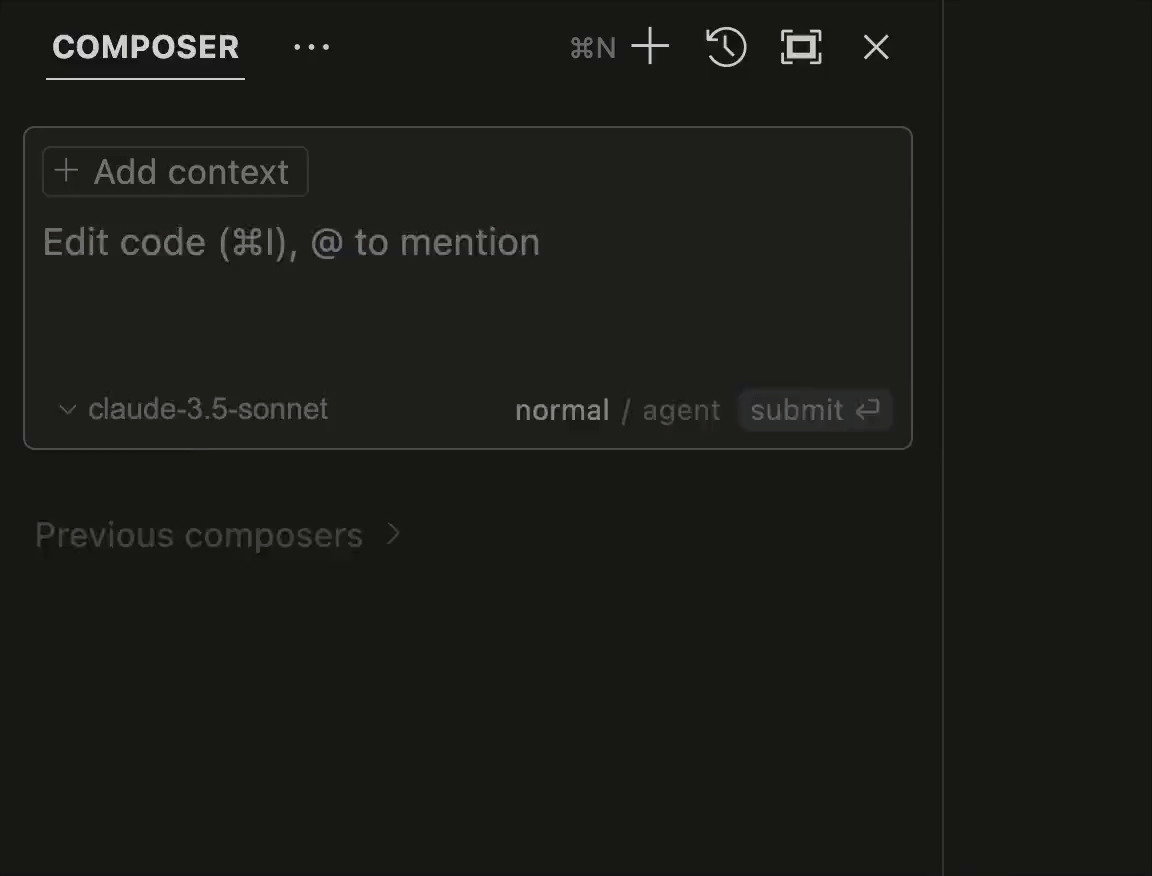
Task: Select the COMPOSER tab
Action: (x=146, y=47)
